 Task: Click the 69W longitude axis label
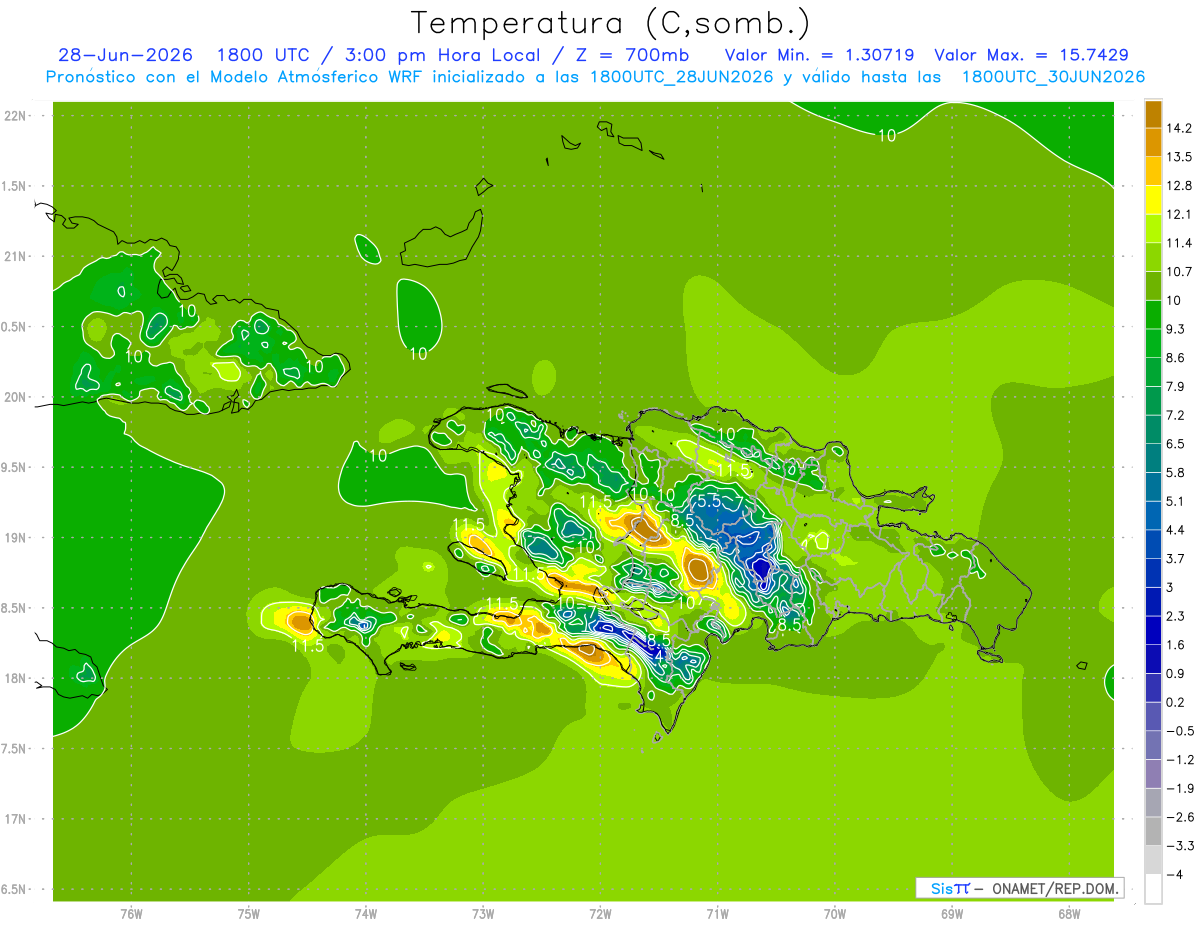pos(952,913)
